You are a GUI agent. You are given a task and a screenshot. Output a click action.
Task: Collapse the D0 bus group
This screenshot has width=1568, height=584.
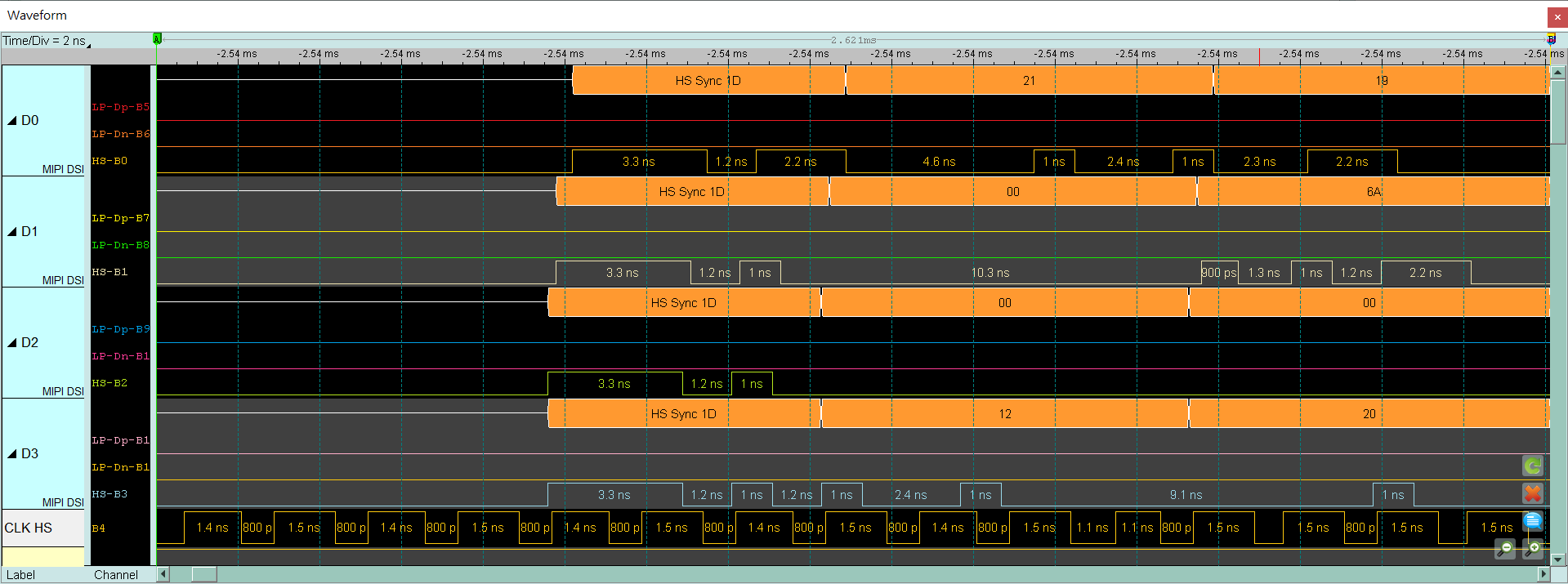tap(12, 121)
